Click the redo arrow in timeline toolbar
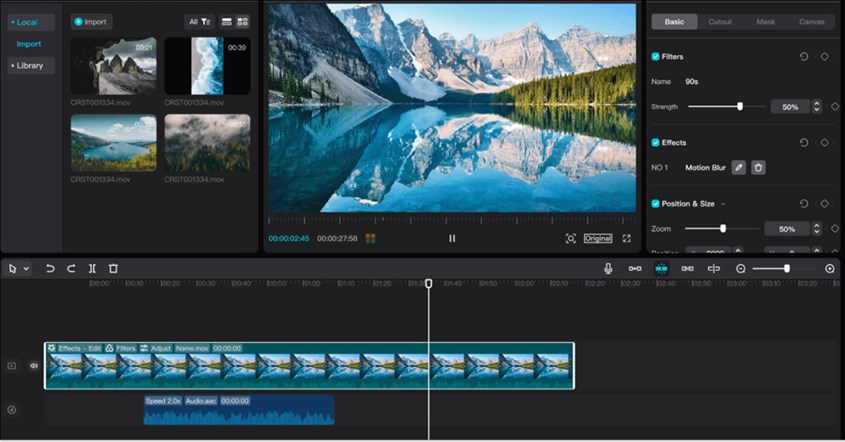Image resolution: width=845 pixels, height=442 pixels. (71, 268)
